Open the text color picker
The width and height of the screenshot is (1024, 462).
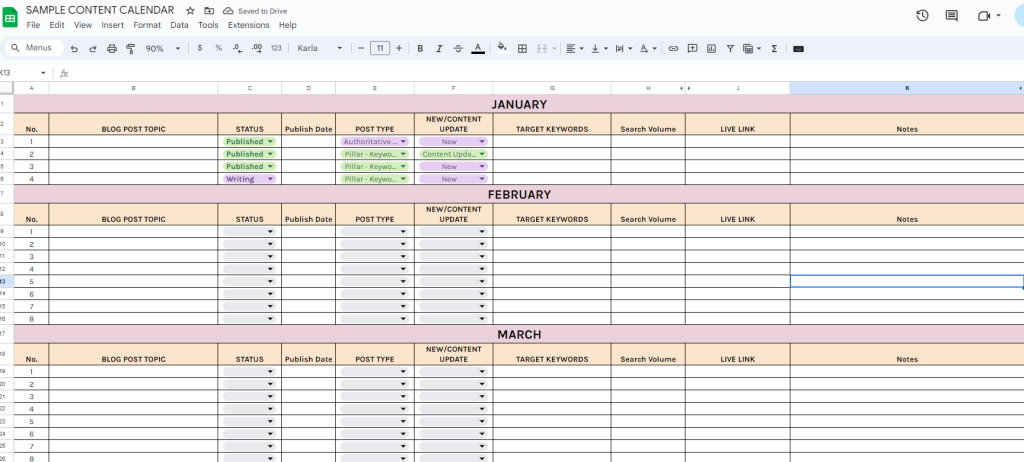[477, 48]
